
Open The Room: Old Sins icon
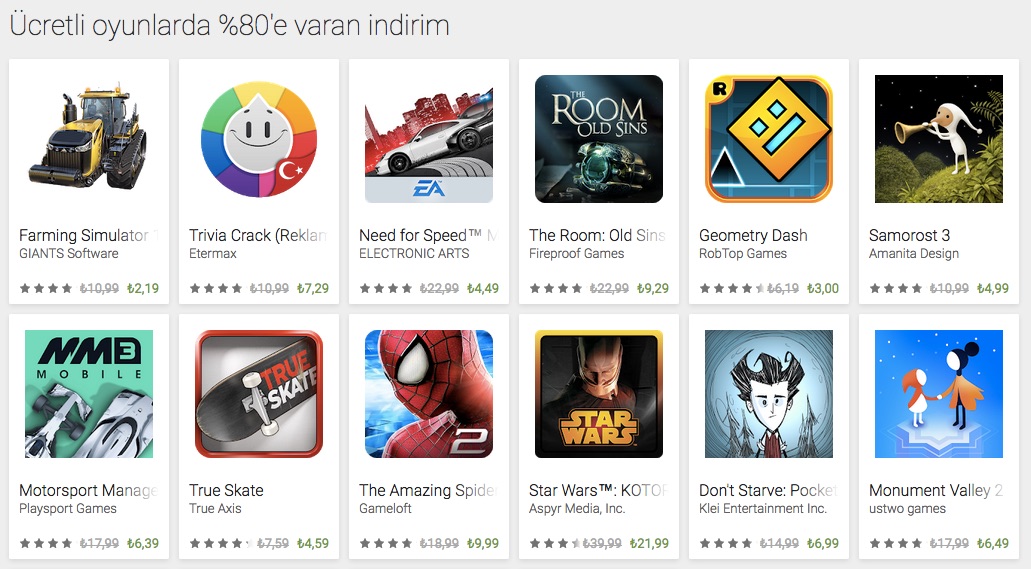[x=599, y=139]
